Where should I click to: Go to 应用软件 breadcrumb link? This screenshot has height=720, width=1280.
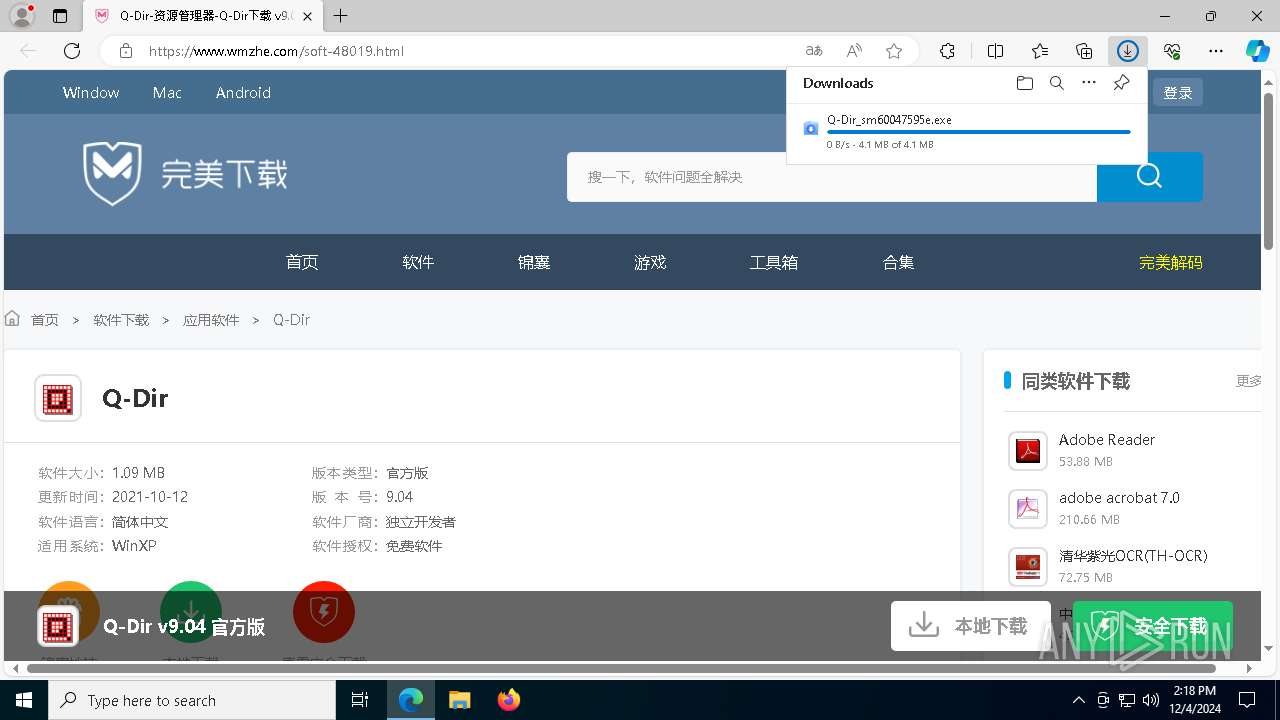coord(211,320)
